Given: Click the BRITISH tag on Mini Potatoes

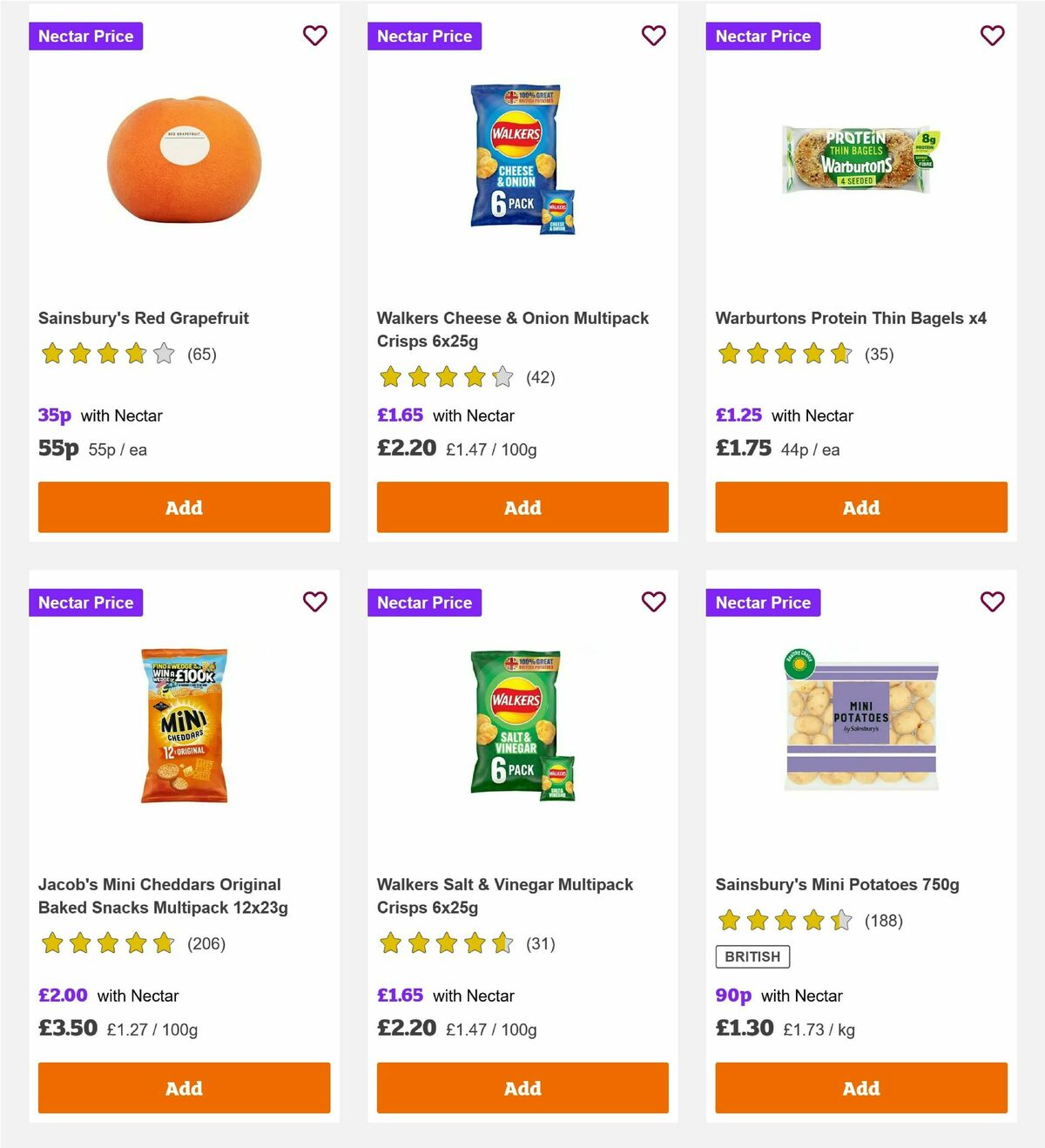Looking at the screenshot, I should point(752,956).
